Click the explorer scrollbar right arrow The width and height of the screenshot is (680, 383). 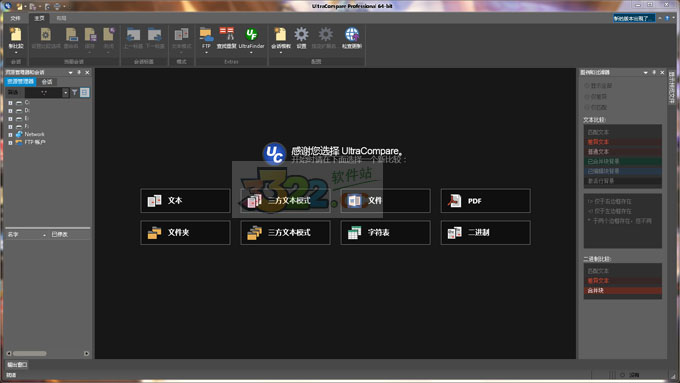pyautogui.click(x=86, y=354)
